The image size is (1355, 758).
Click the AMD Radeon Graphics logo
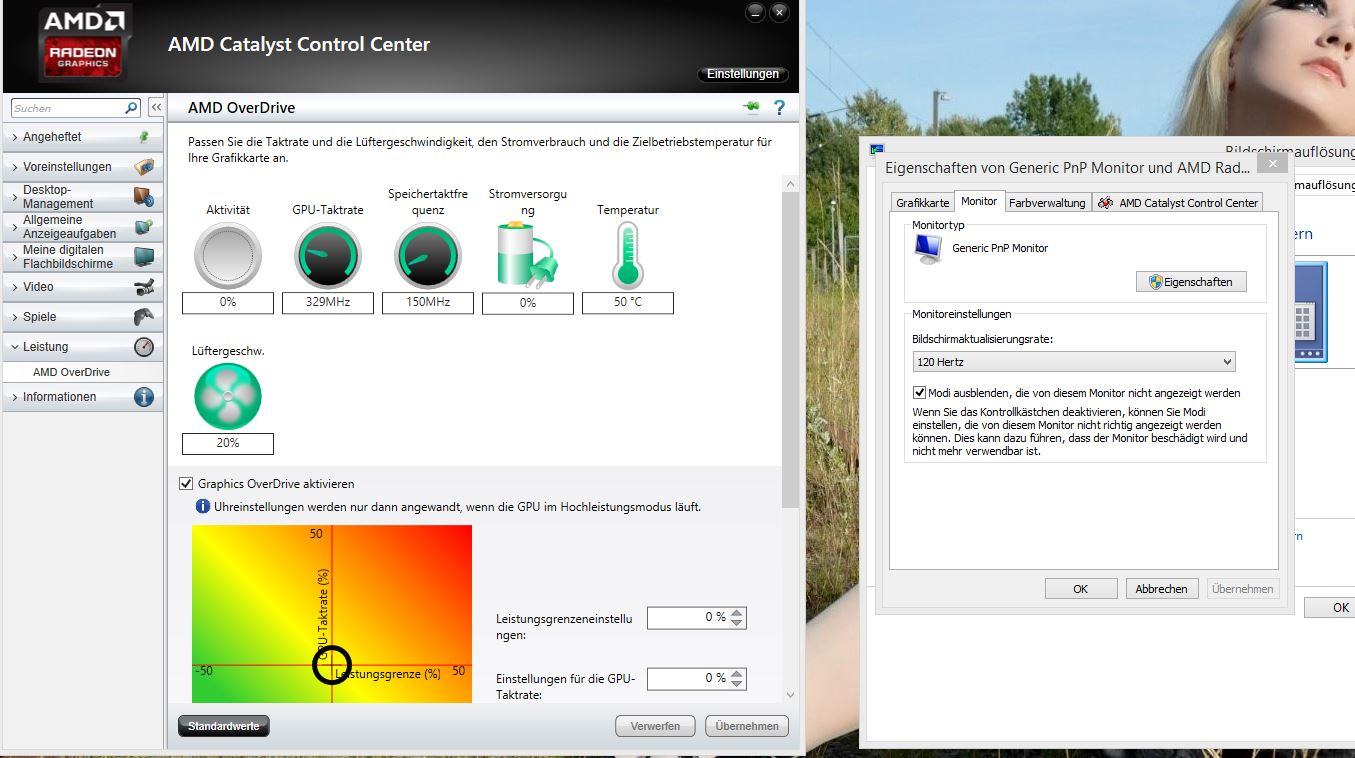(83, 45)
